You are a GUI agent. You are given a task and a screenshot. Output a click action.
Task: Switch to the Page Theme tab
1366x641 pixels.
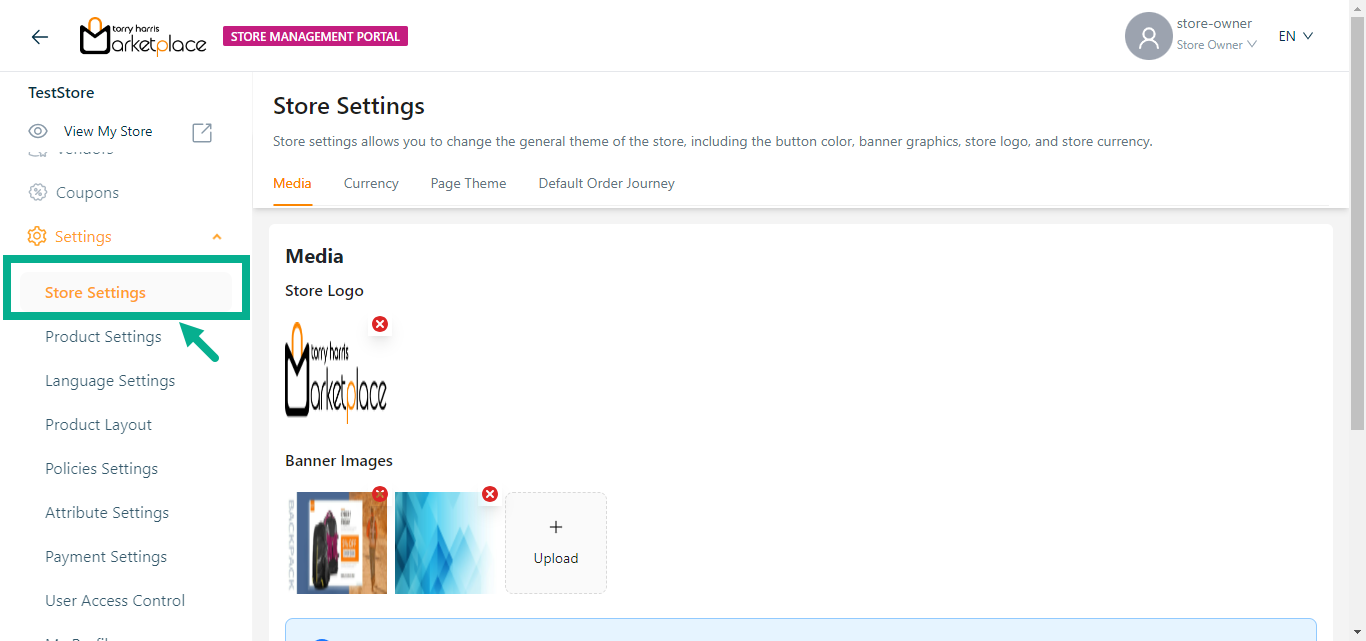tap(468, 183)
